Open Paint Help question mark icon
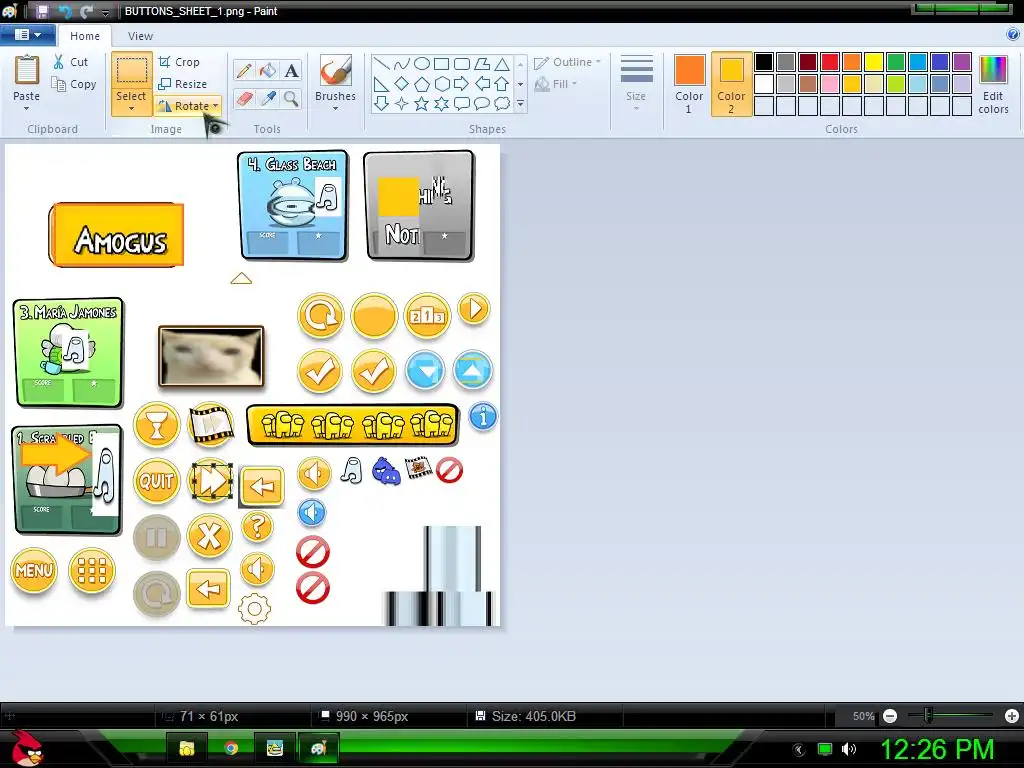1024x768 pixels. coord(1013,35)
